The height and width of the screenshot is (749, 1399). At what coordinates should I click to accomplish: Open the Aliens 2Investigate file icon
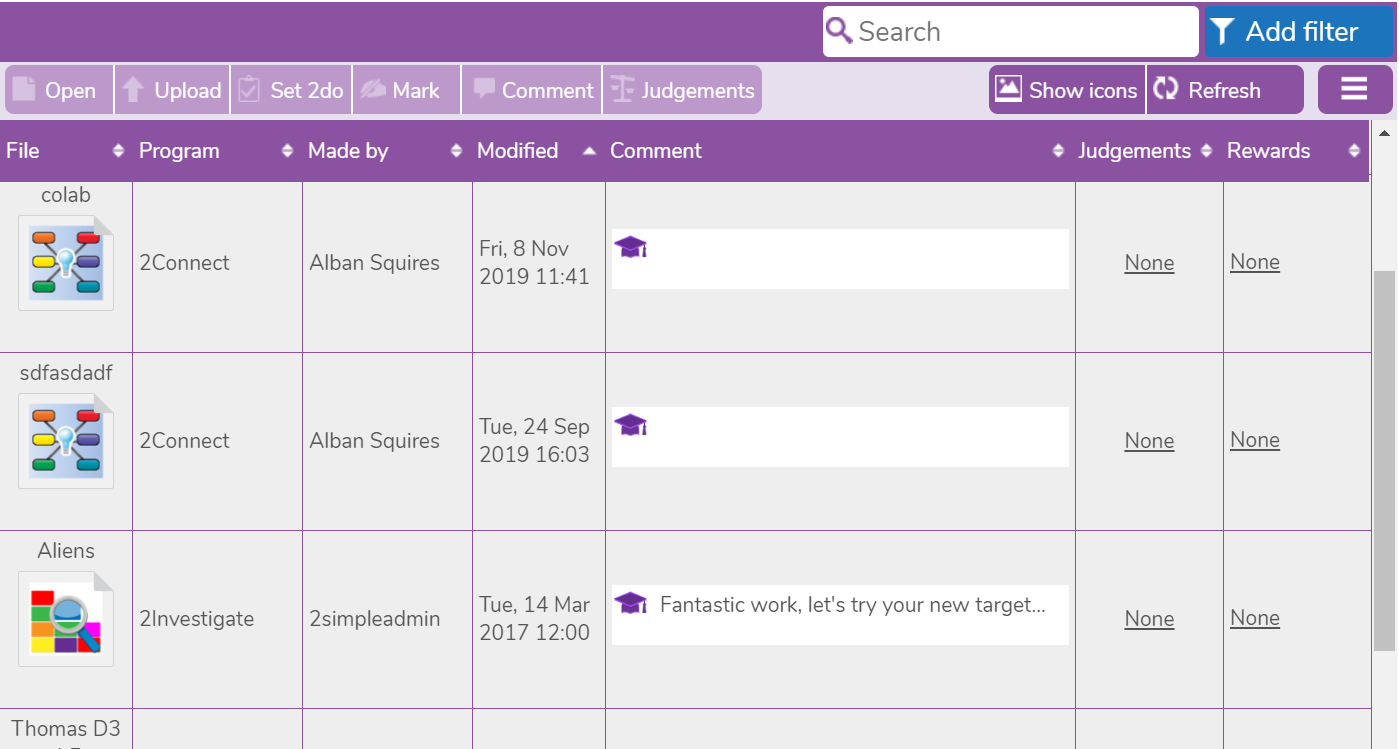coord(66,619)
